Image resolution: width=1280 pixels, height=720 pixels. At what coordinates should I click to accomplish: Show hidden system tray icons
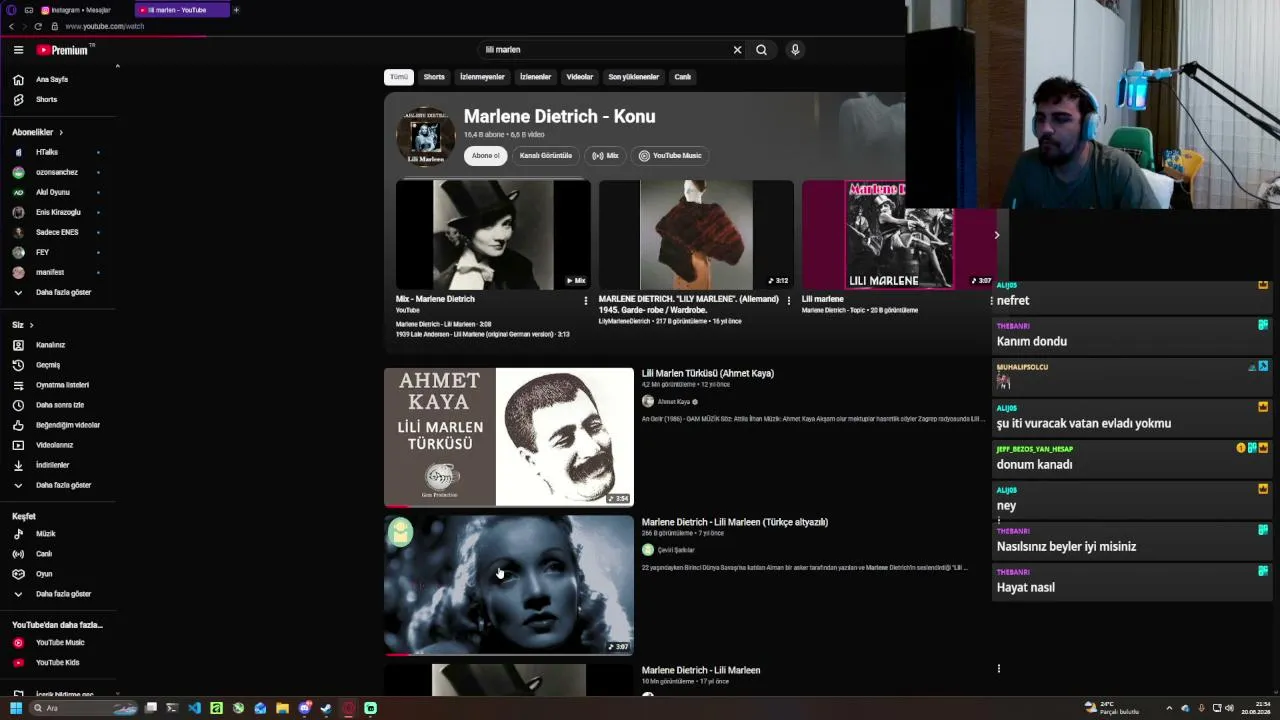coord(1169,708)
